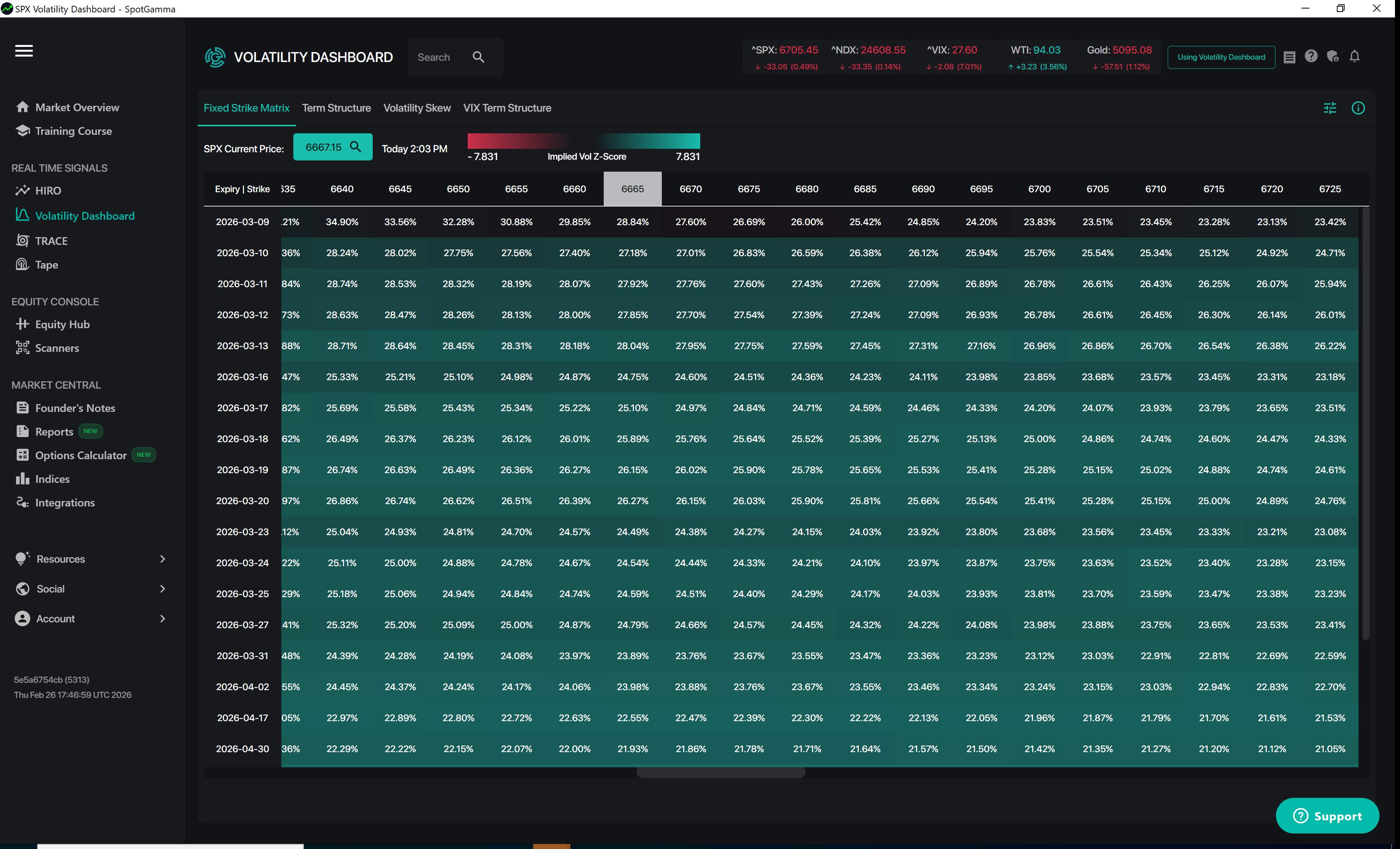Open the question mark help icon

coord(1311,56)
